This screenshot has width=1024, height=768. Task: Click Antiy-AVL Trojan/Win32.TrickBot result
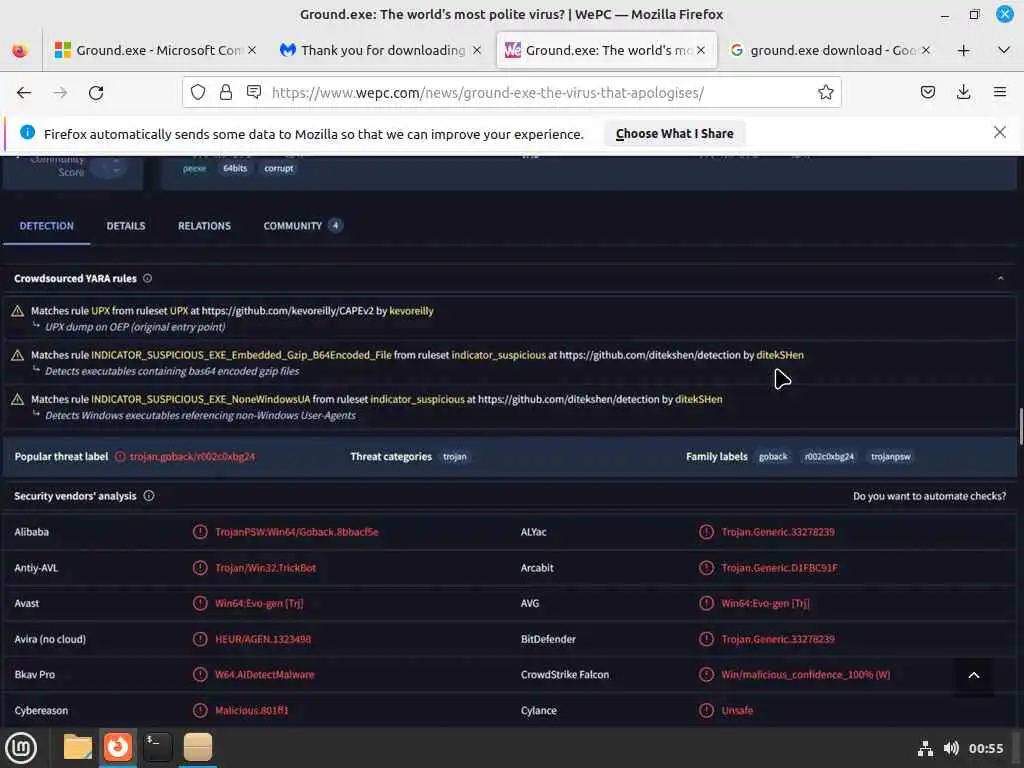click(266, 568)
